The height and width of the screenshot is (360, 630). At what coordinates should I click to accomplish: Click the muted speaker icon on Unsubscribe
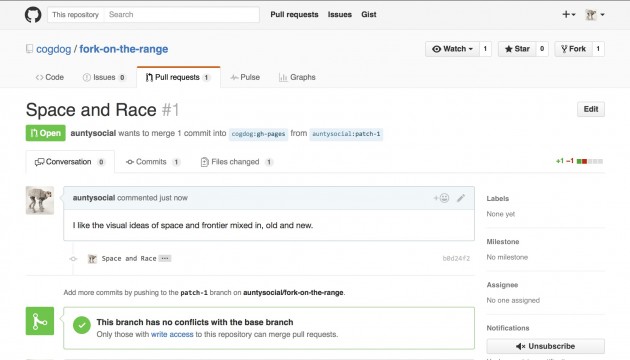click(521, 346)
